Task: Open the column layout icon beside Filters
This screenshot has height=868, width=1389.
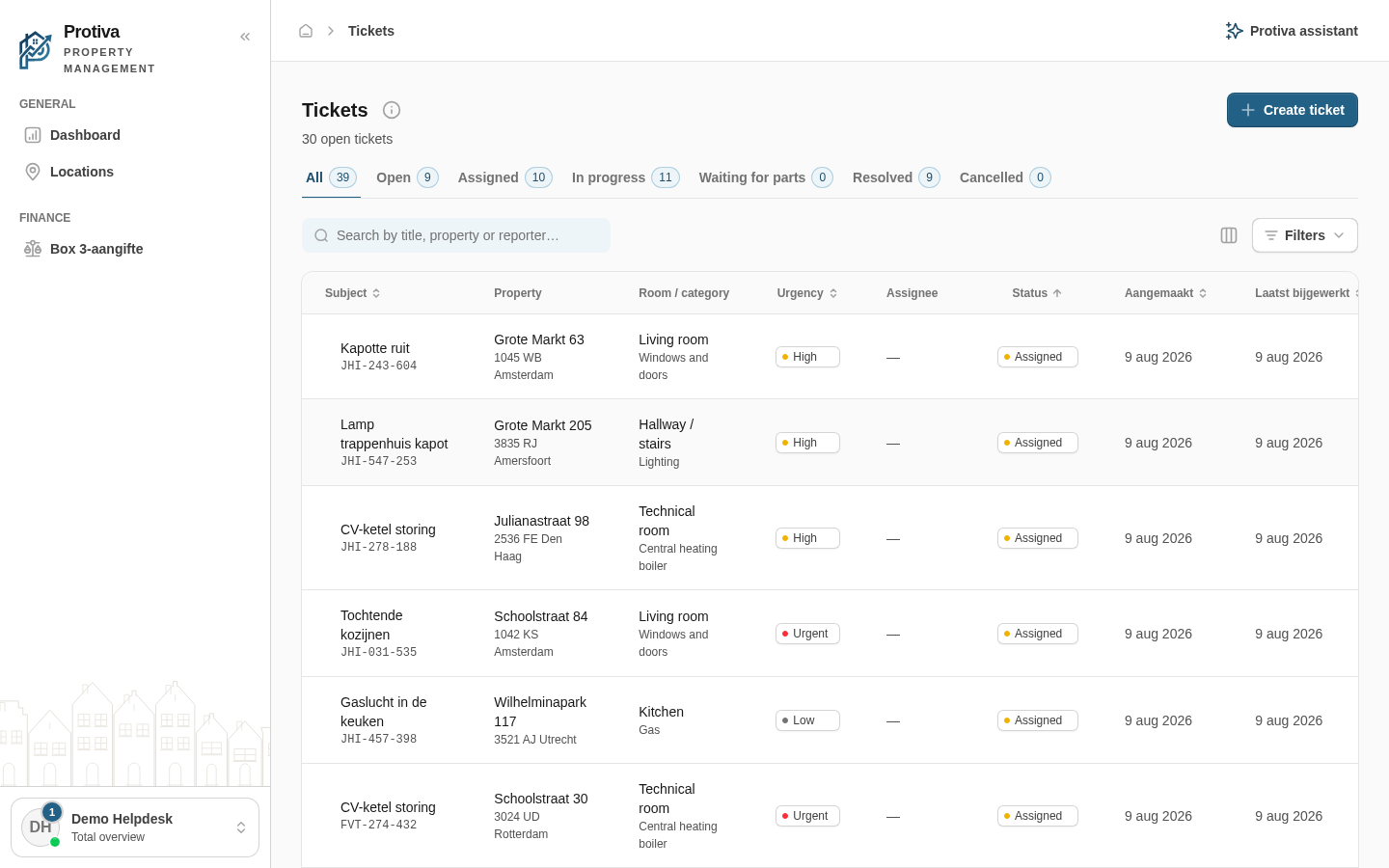Action: [1229, 235]
